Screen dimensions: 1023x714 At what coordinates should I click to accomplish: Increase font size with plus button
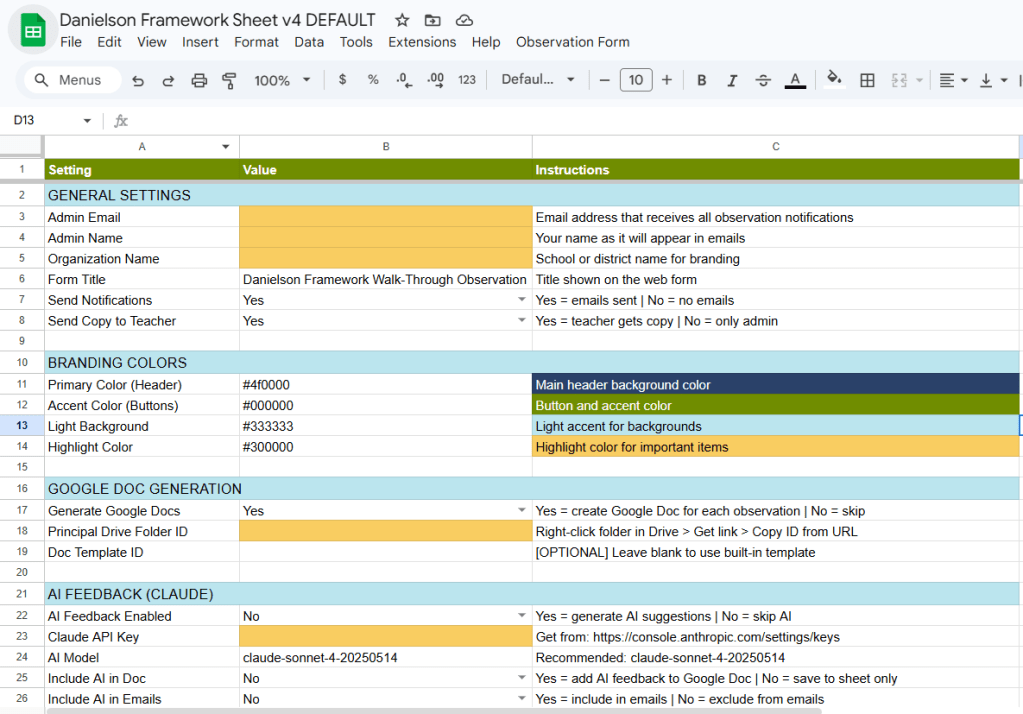[667, 80]
